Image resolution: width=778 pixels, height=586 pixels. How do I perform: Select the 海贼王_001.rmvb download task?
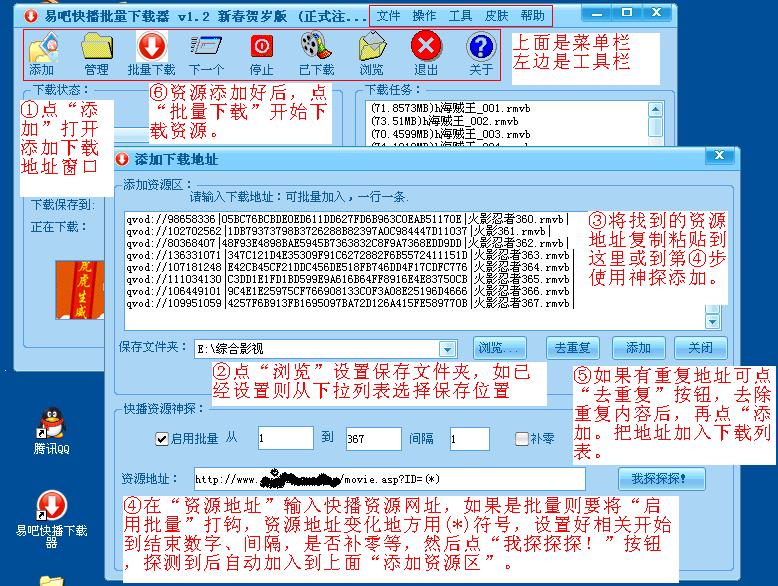point(451,108)
